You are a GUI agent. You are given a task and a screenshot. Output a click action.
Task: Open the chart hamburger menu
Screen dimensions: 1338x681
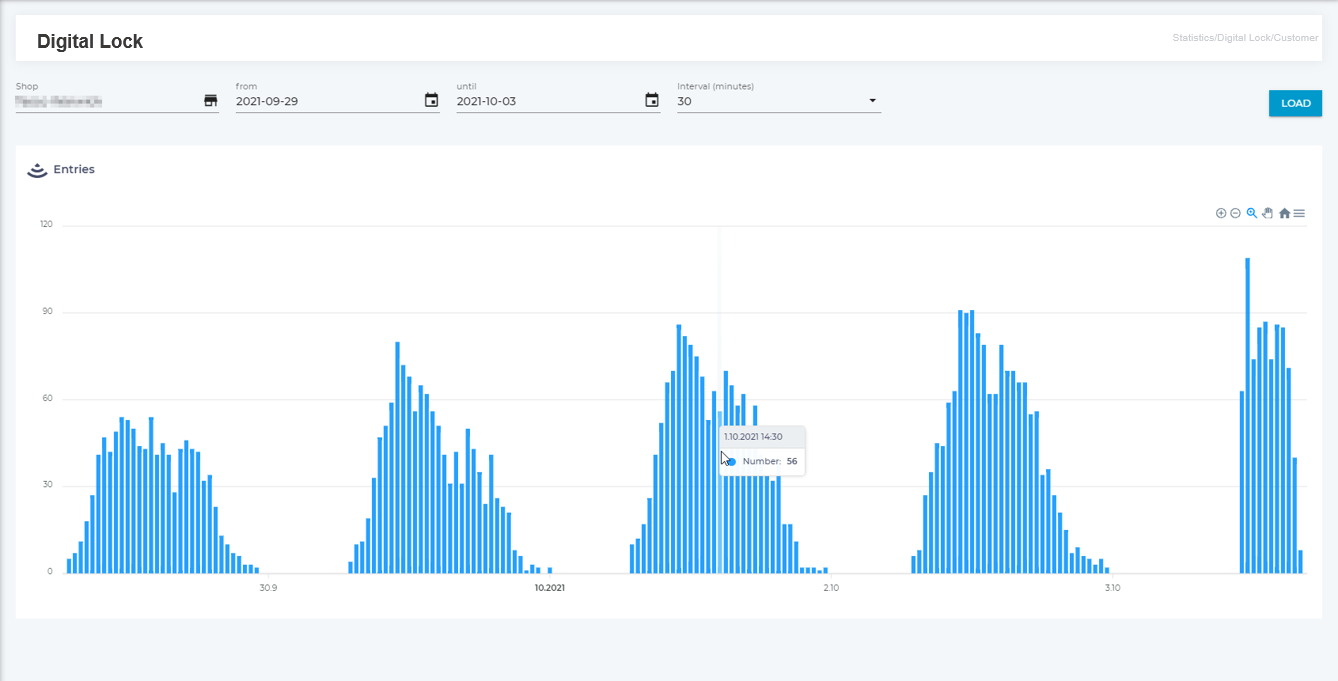point(1299,213)
